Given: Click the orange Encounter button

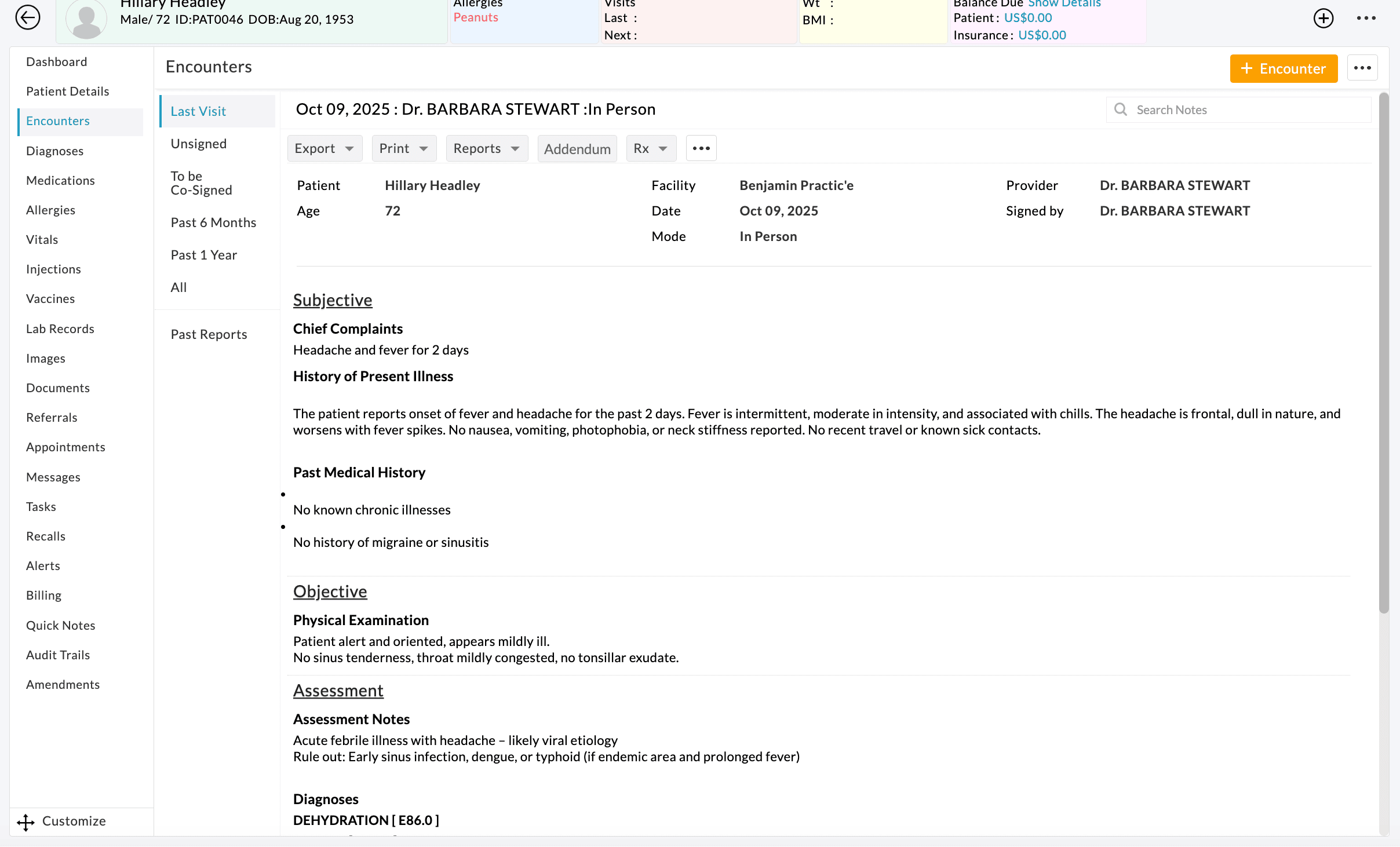Looking at the screenshot, I should [1284, 68].
